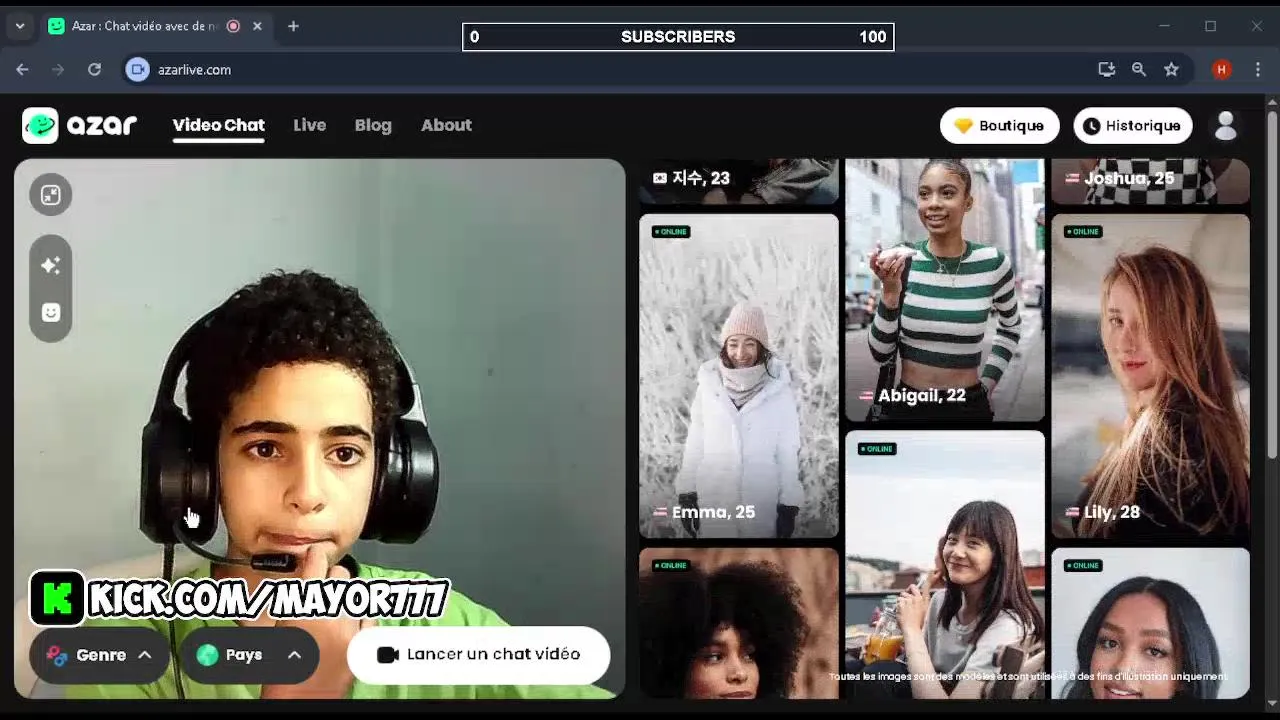Select the Azar tab in the tab strip
The height and width of the screenshot is (720, 1280).
click(155, 26)
